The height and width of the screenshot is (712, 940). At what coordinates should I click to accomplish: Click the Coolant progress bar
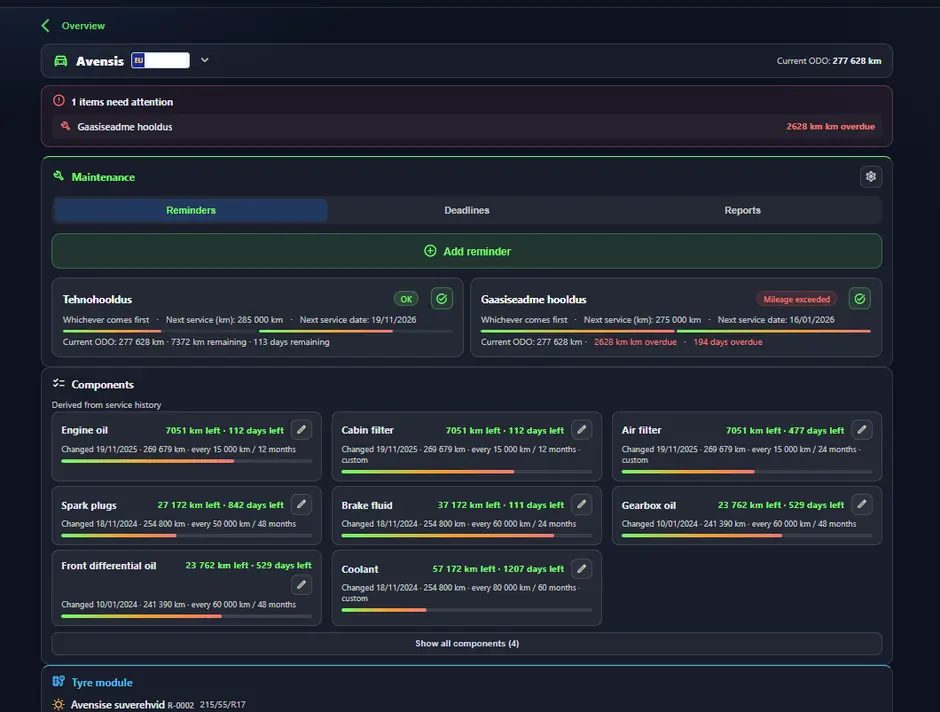coord(466,610)
